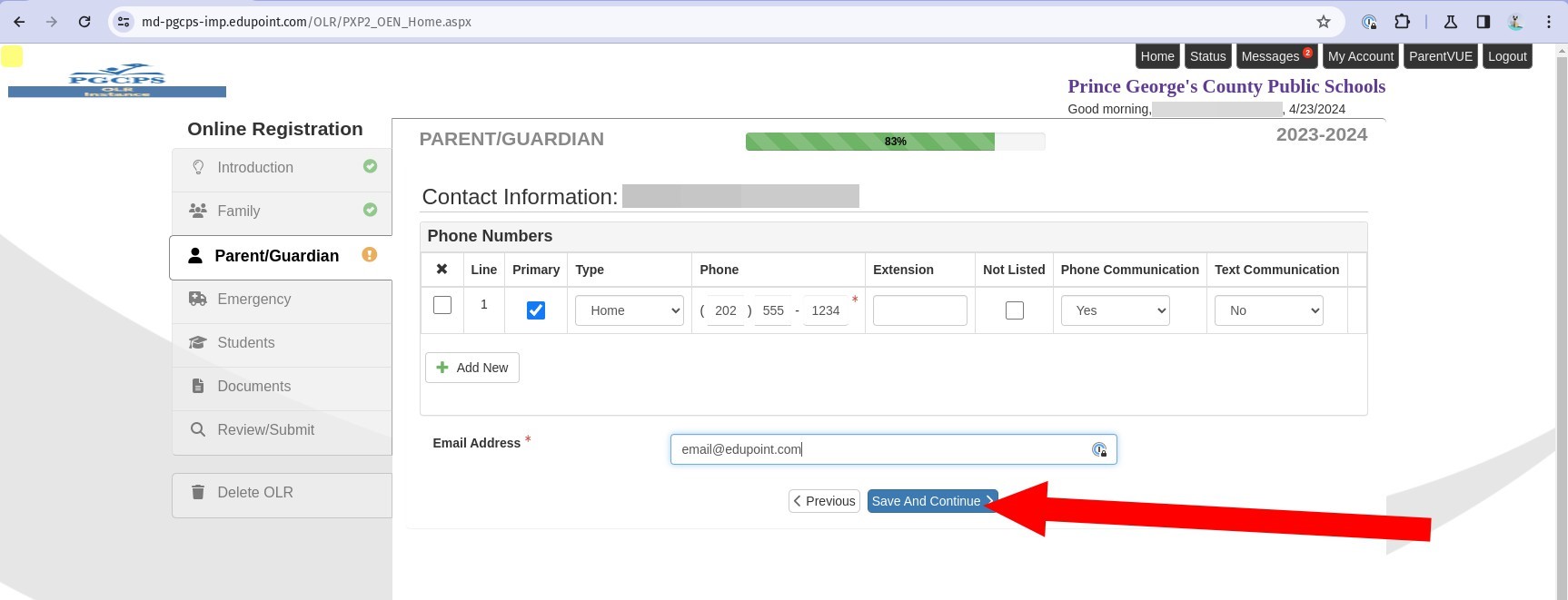Bookmark page with the star icon

pyautogui.click(x=1323, y=22)
